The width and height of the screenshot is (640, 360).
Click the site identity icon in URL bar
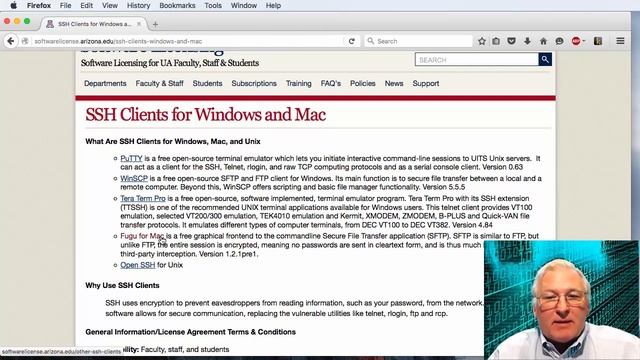[25, 41]
